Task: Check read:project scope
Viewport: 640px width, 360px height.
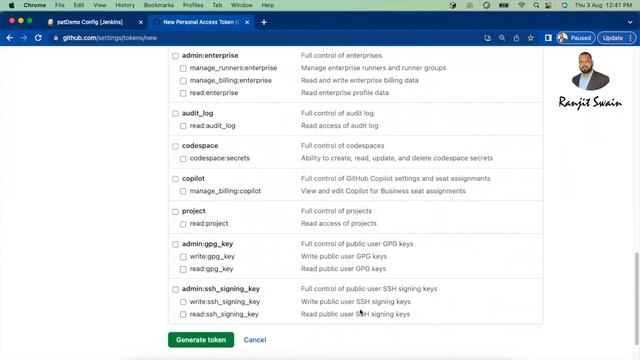Action: [x=183, y=224]
